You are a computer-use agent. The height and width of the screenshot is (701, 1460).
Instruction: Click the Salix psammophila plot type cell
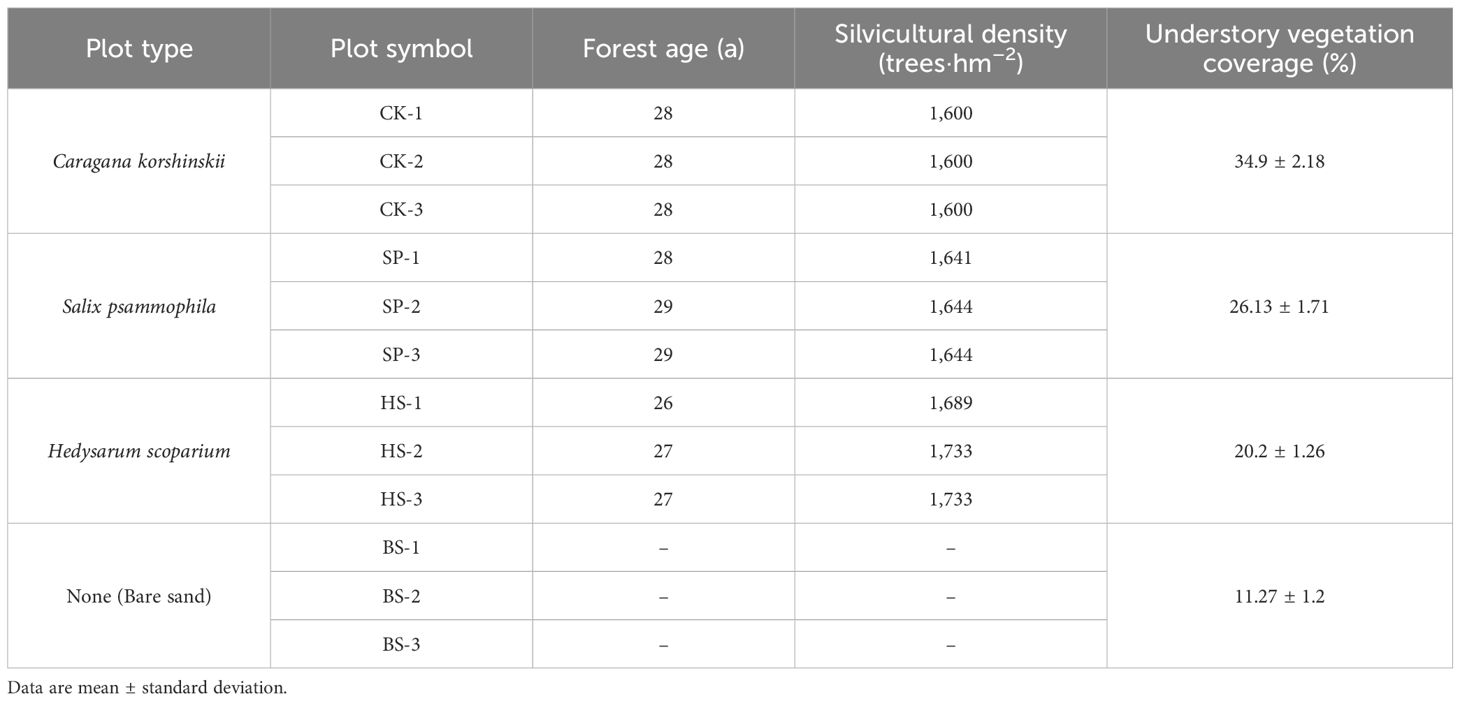click(139, 306)
